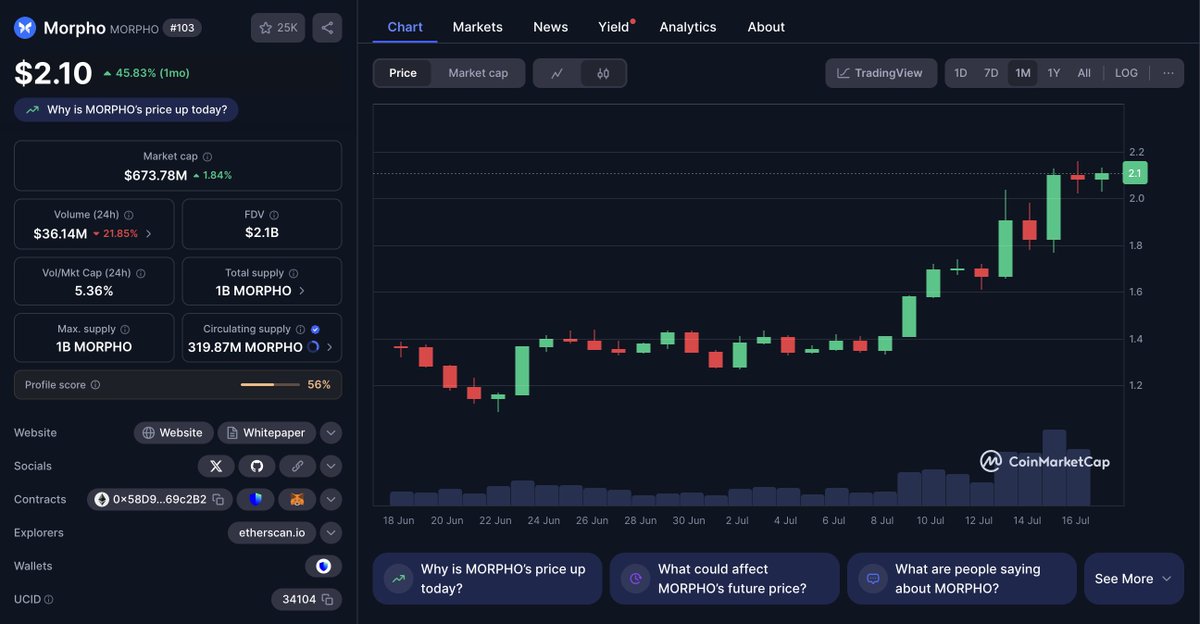Screen dimensions: 1200x624
Task: Open the Chart tab
Action: click(405, 27)
